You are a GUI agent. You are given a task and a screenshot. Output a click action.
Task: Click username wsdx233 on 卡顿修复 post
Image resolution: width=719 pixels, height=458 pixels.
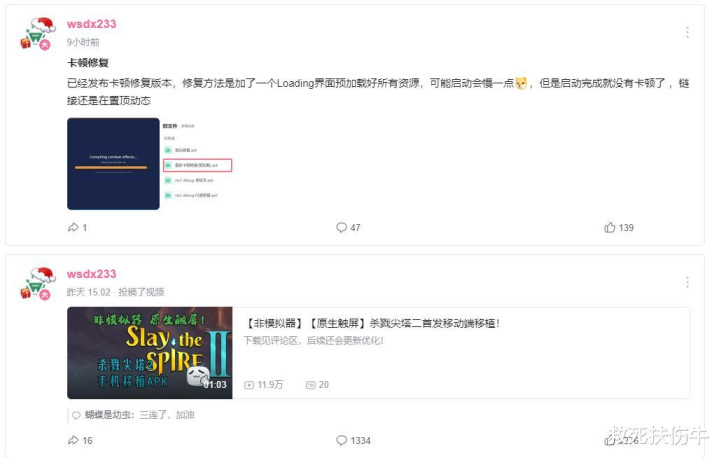coord(91,24)
